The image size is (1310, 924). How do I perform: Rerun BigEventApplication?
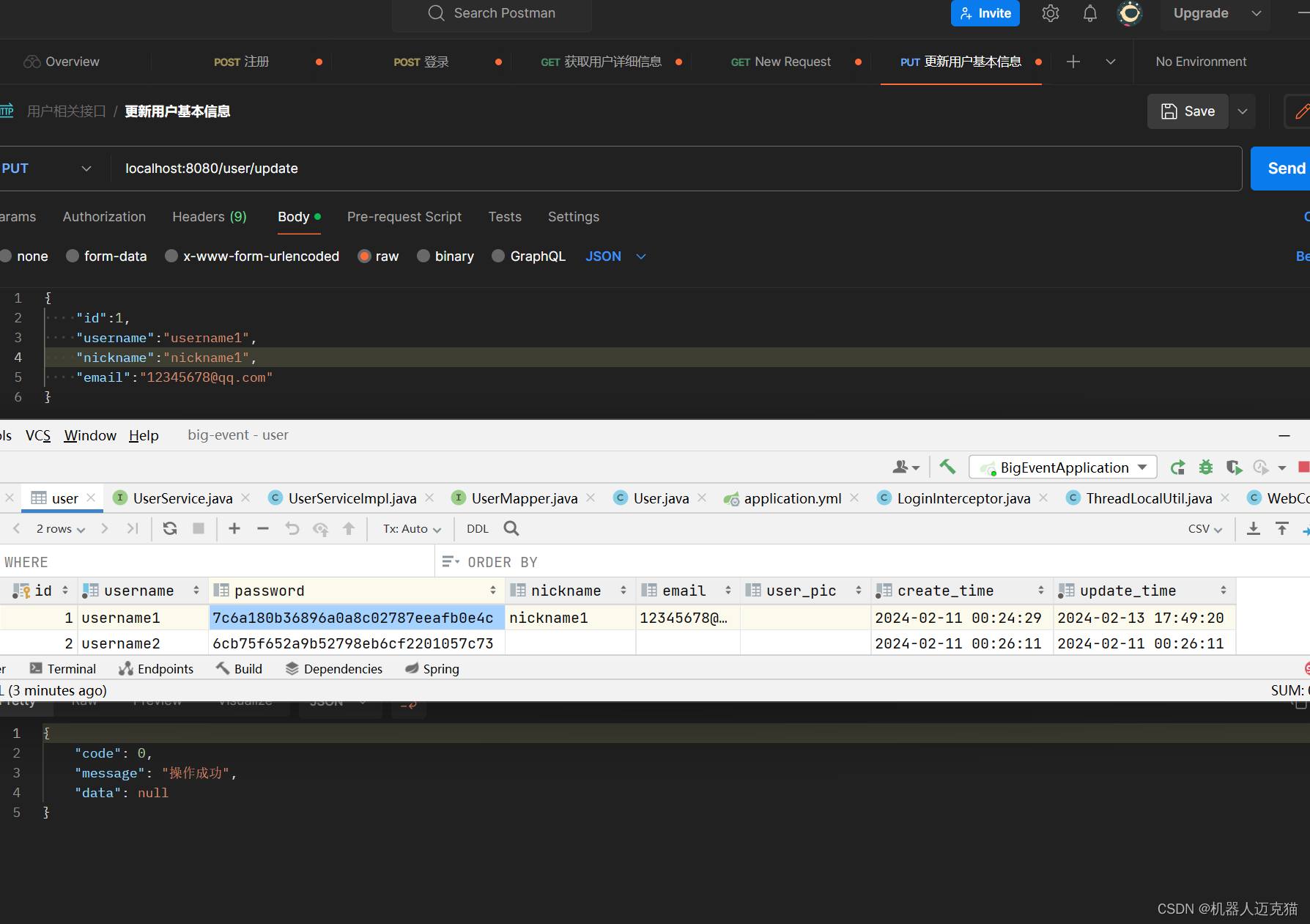(1177, 467)
